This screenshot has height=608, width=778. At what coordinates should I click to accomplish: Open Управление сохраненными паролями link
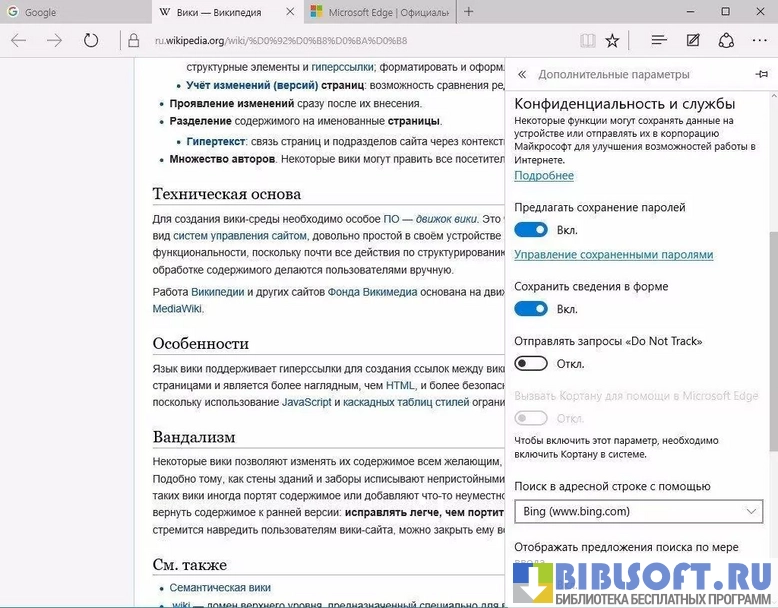613,255
